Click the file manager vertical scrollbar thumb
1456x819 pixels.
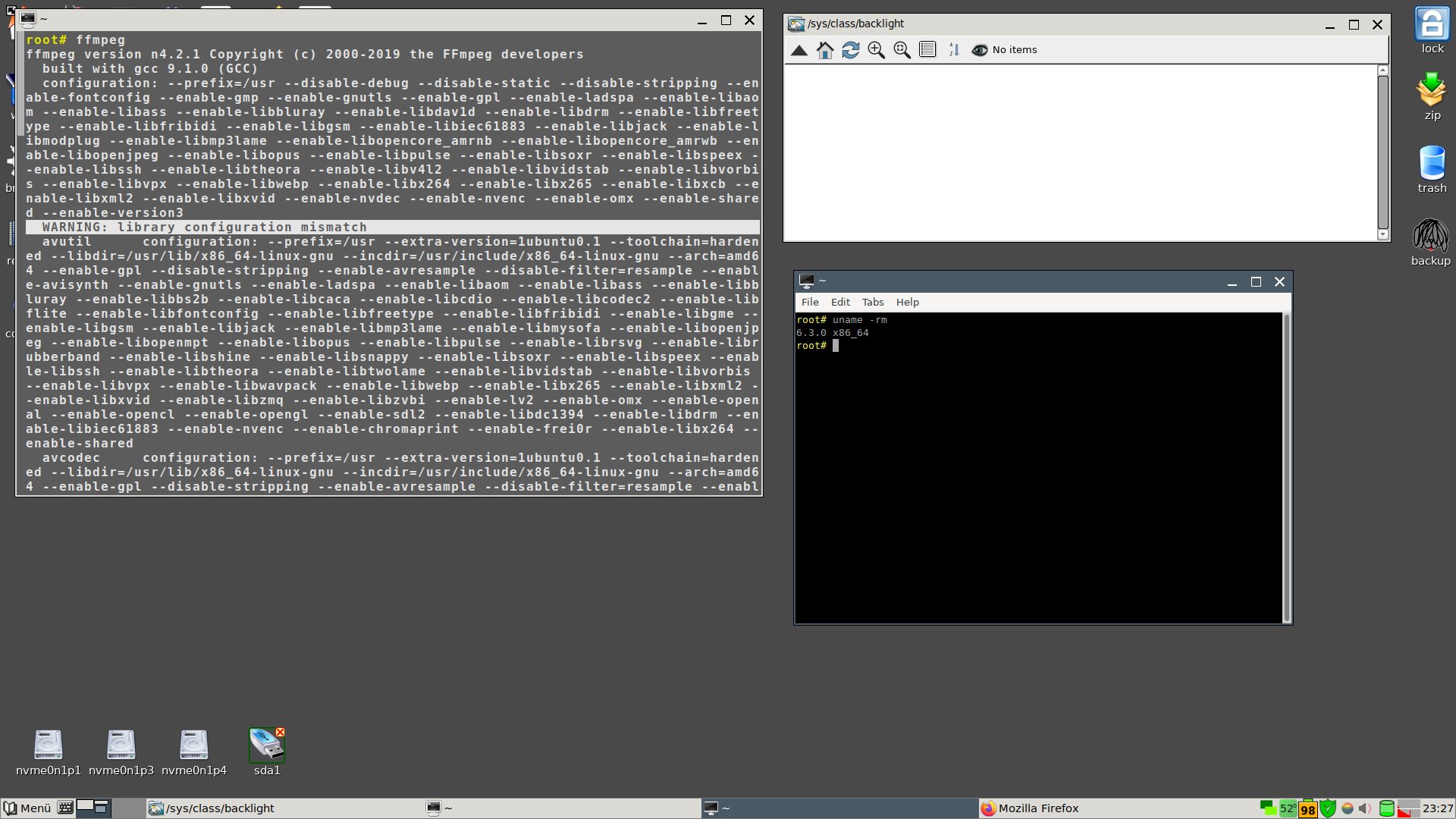[x=1383, y=152]
